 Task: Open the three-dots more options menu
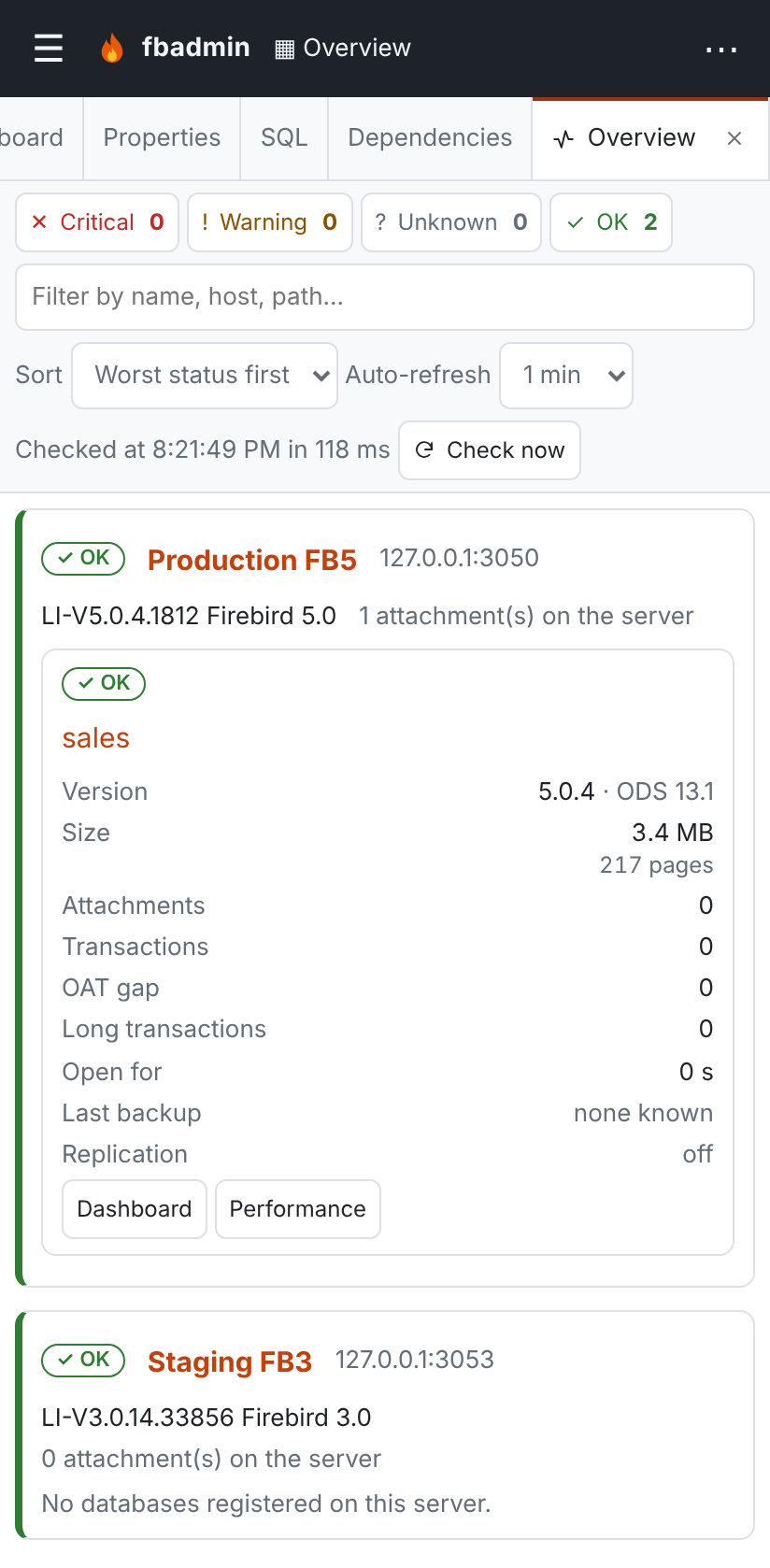(721, 49)
